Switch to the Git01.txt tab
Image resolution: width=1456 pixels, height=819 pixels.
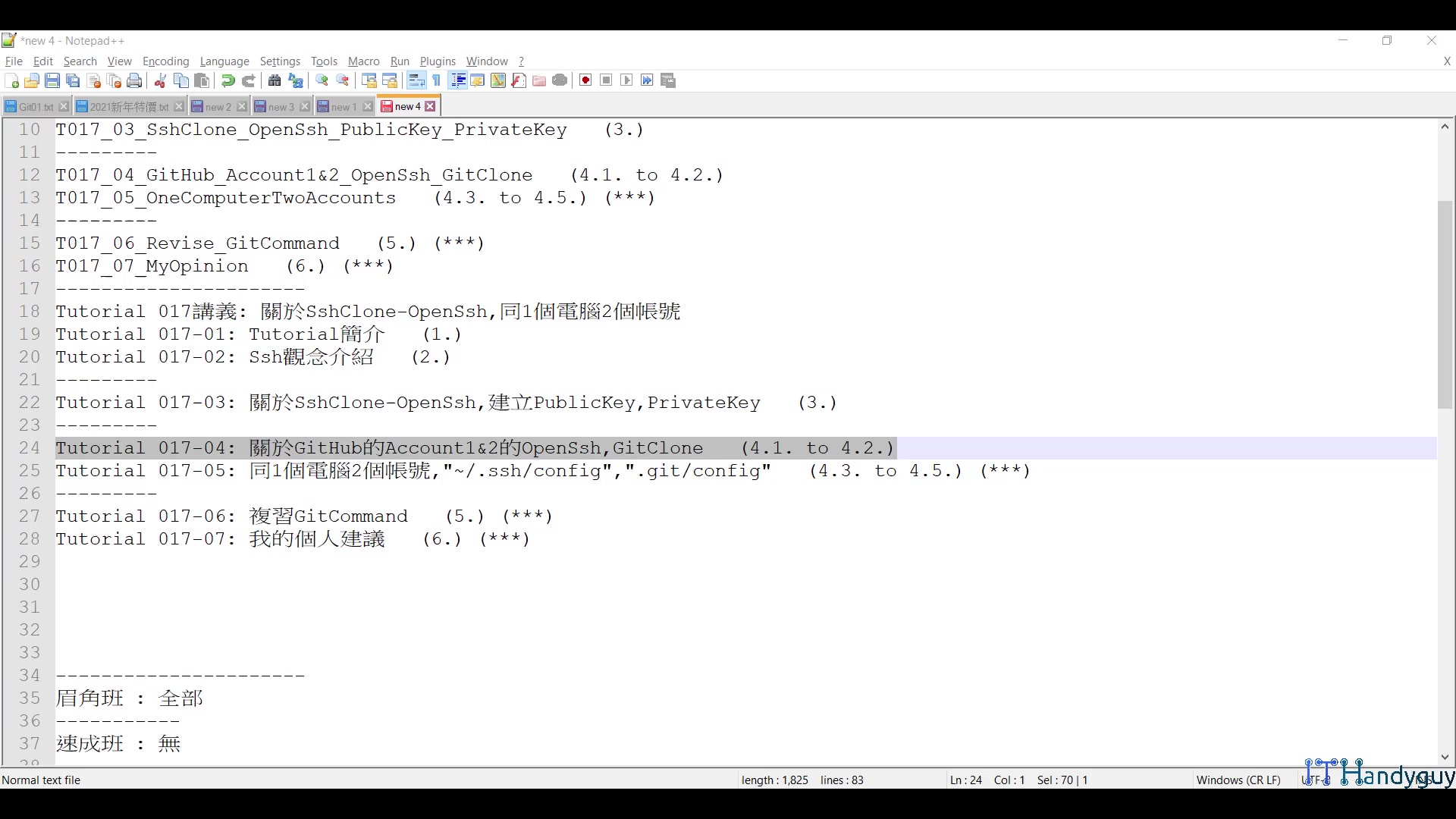[x=34, y=106]
